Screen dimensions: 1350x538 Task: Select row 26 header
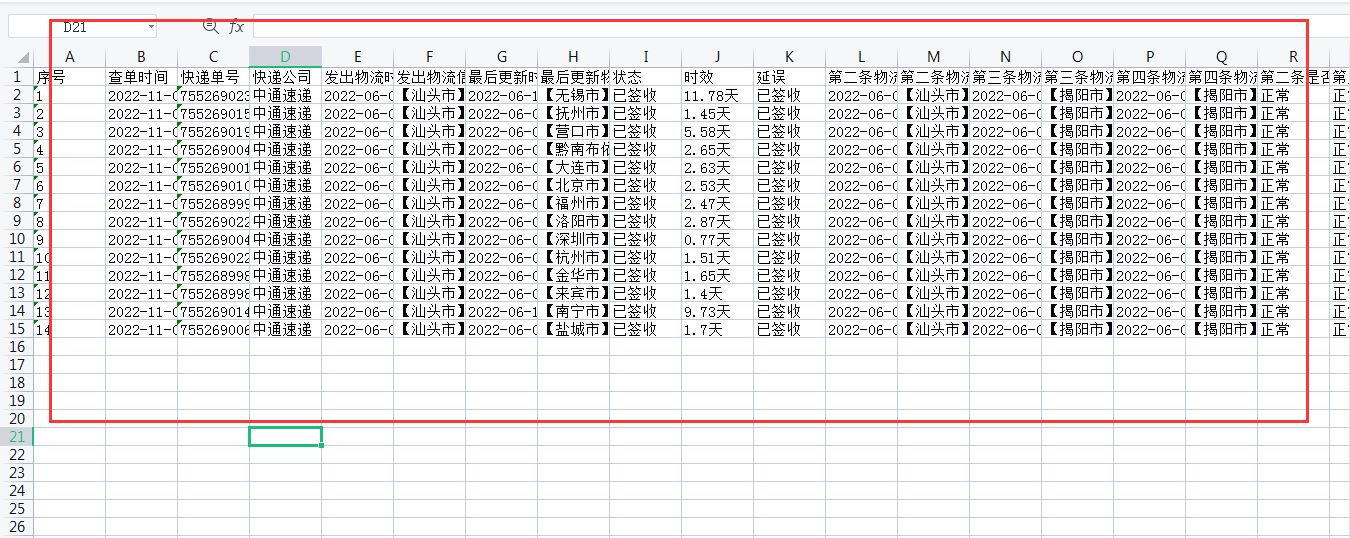click(x=16, y=527)
